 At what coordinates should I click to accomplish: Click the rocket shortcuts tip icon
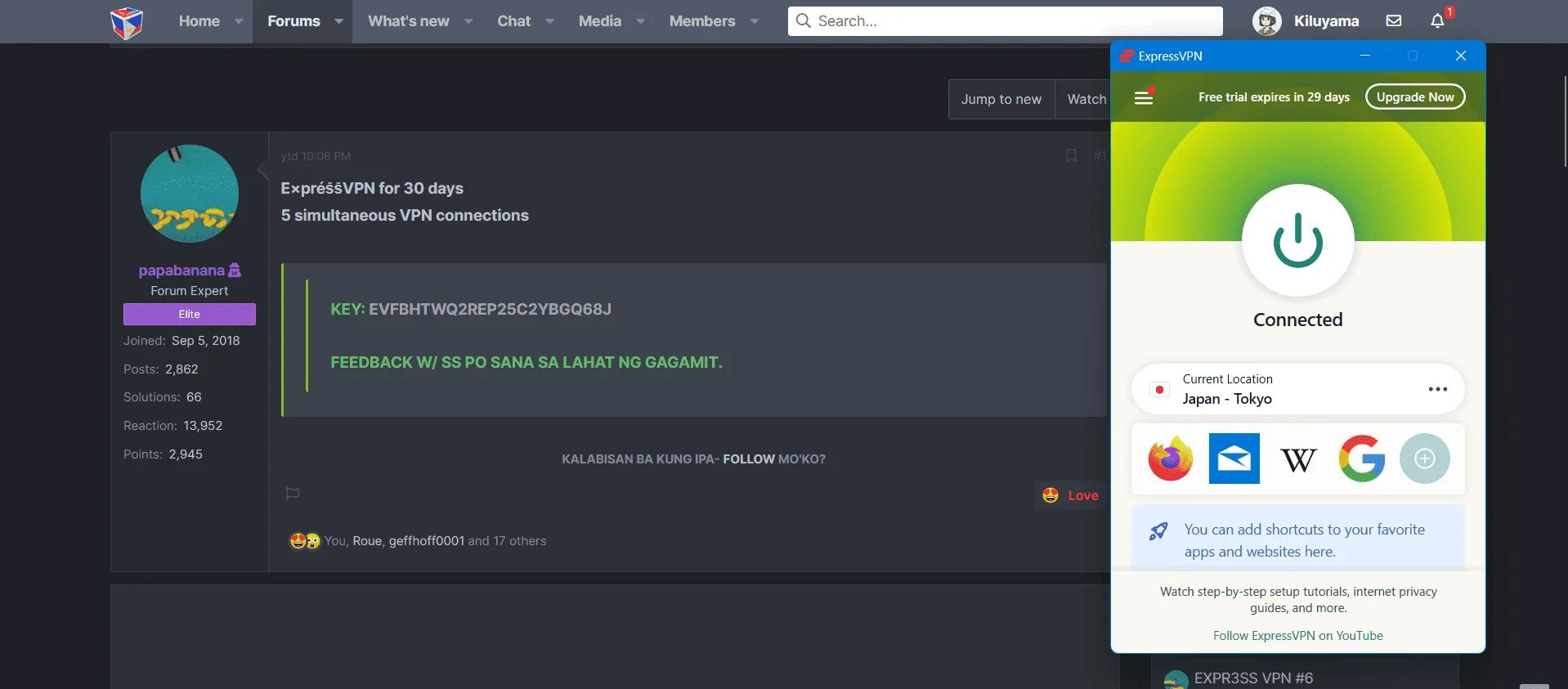tap(1158, 532)
